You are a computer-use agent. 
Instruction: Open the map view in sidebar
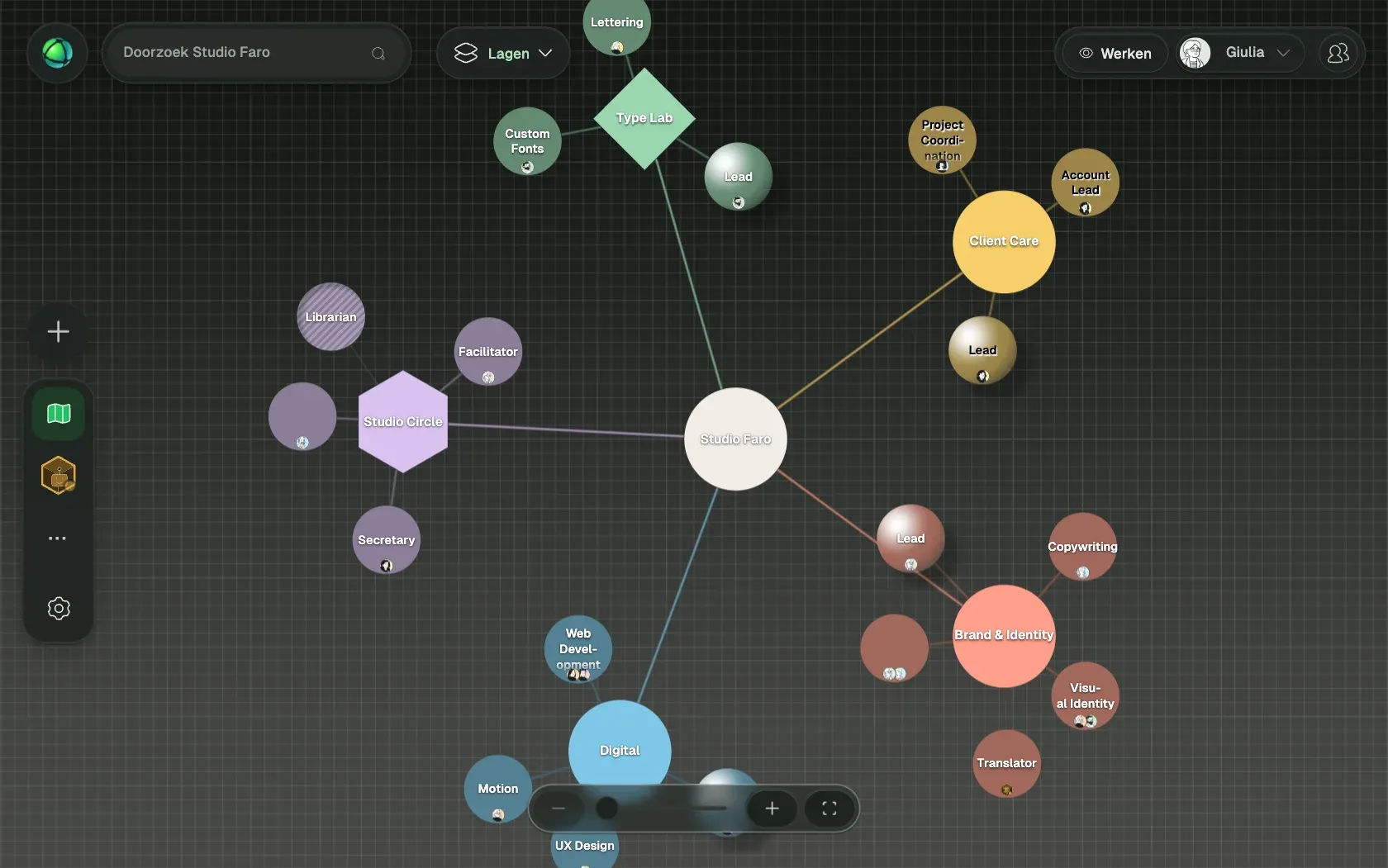coord(59,413)
